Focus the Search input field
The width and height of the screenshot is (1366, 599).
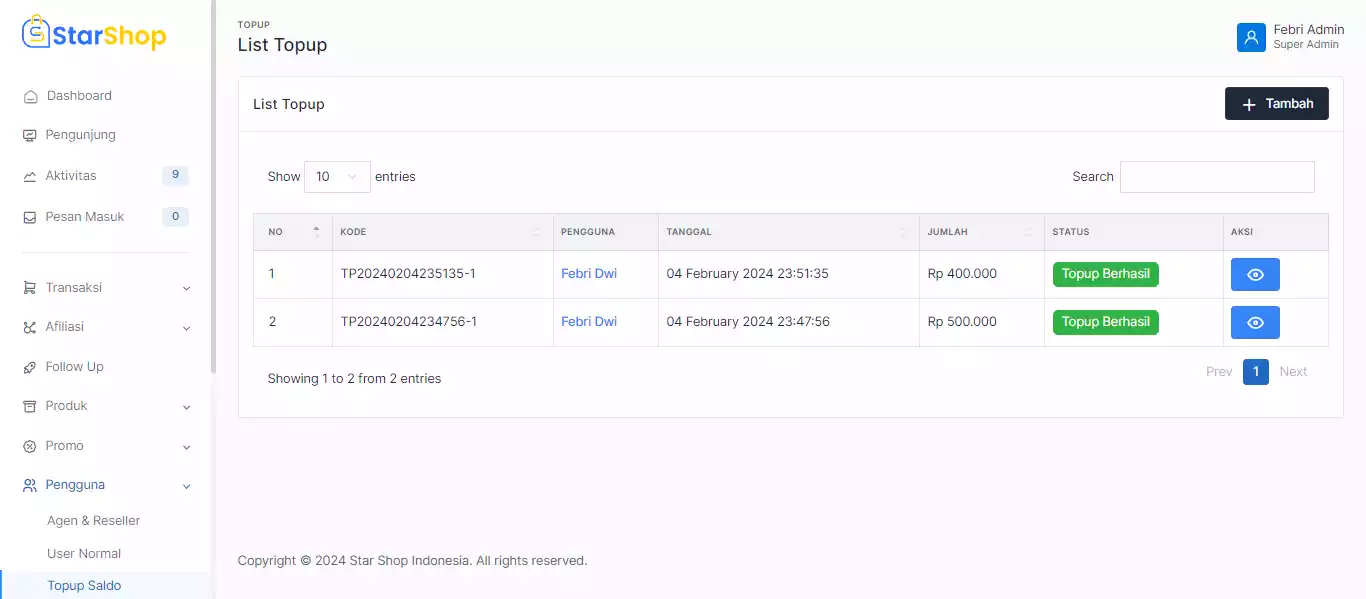coord(1216,177)
